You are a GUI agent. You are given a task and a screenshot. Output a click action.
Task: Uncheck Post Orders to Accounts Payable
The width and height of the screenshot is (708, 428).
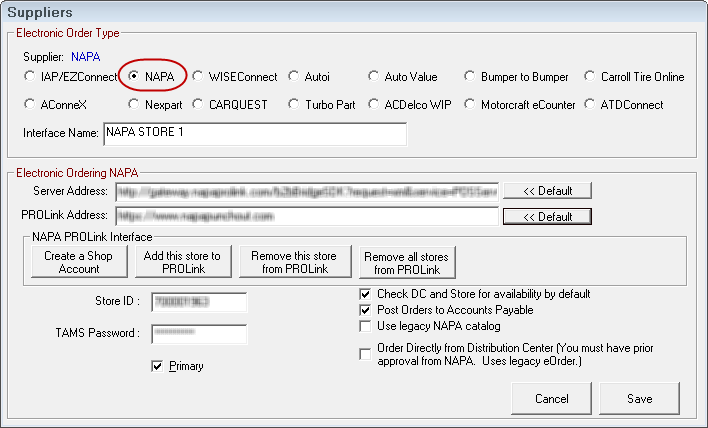point(366,310)
